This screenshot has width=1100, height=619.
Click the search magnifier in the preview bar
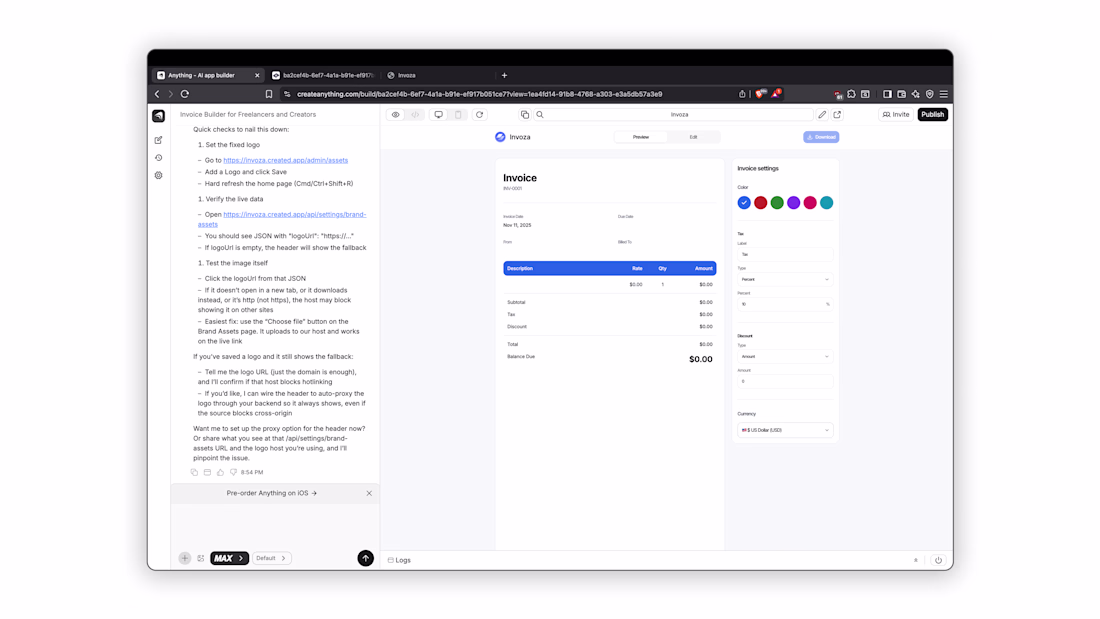540,114
